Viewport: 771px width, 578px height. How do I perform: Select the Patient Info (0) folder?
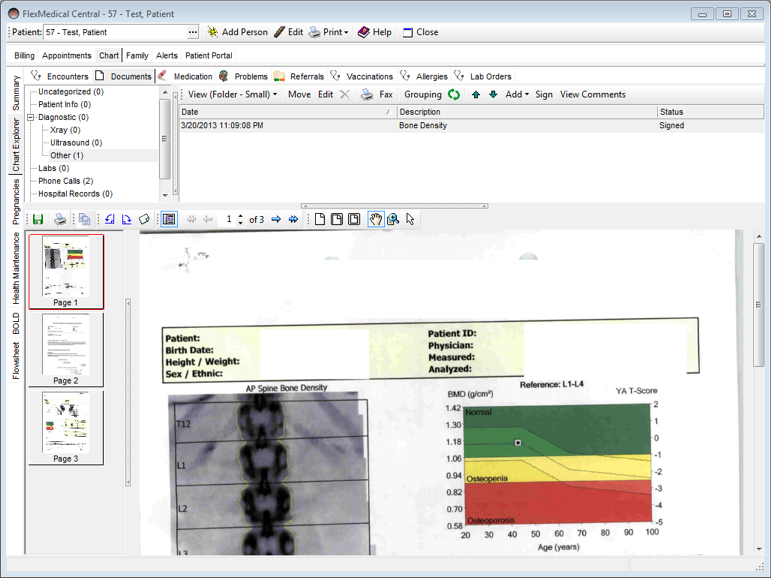tap(64, 104)
